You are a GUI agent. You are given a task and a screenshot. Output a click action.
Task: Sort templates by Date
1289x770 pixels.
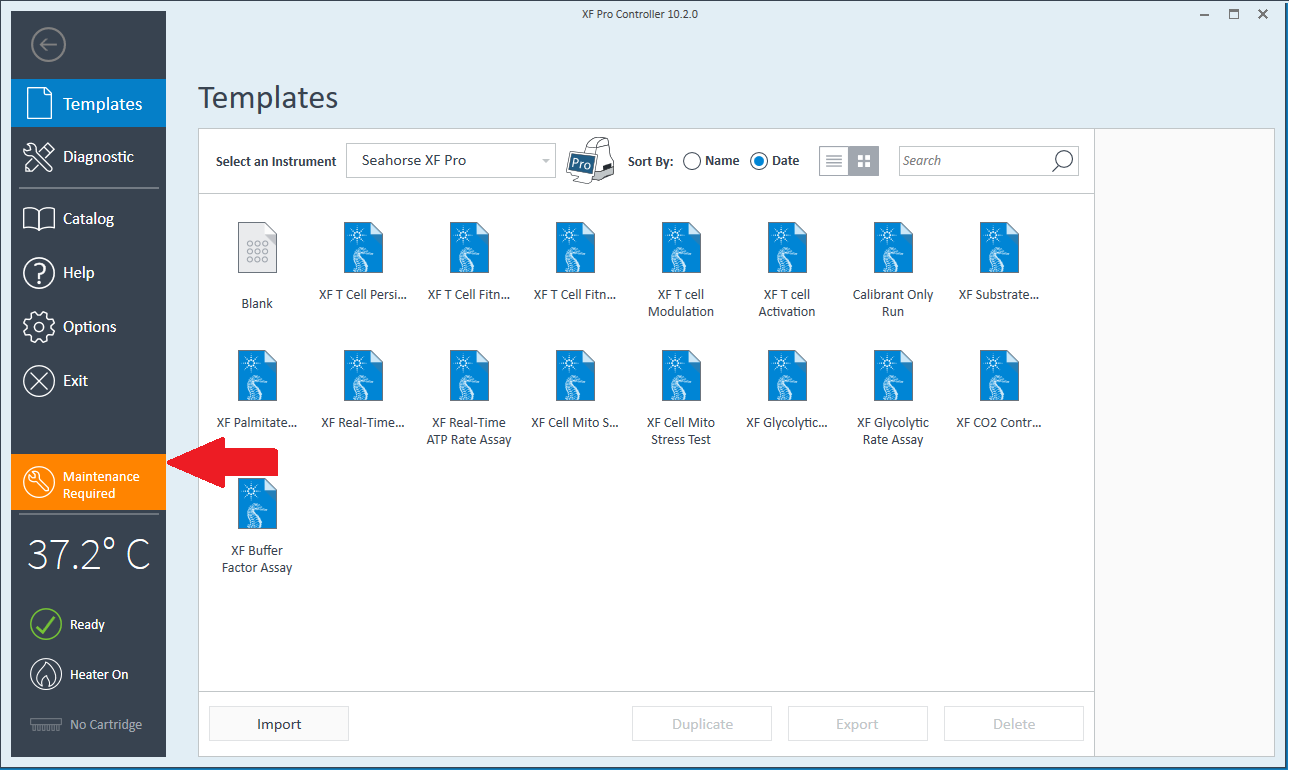(x=759, y=161)
